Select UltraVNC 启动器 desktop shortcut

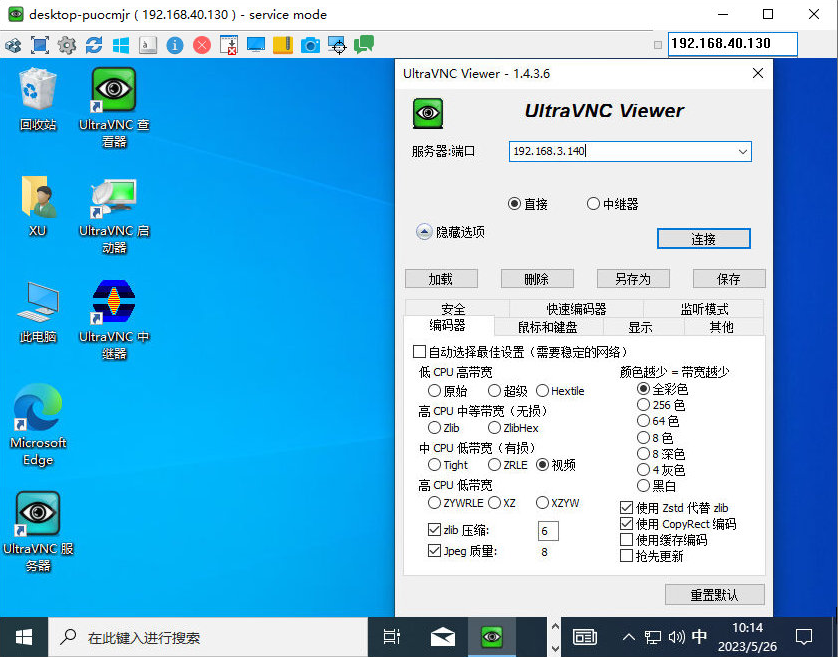pos(114,215)
